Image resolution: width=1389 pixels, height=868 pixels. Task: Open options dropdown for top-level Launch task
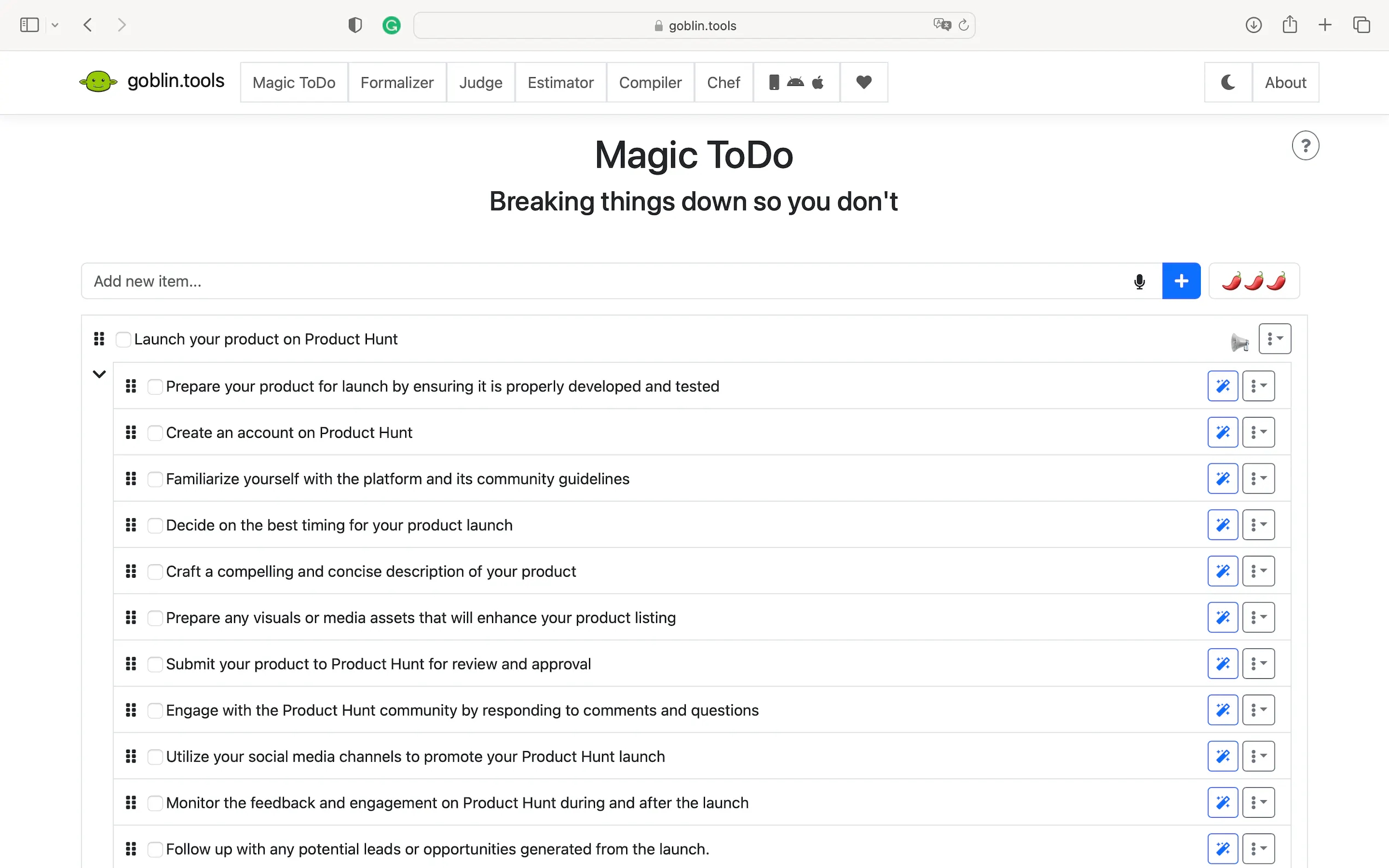point(1274,339)
